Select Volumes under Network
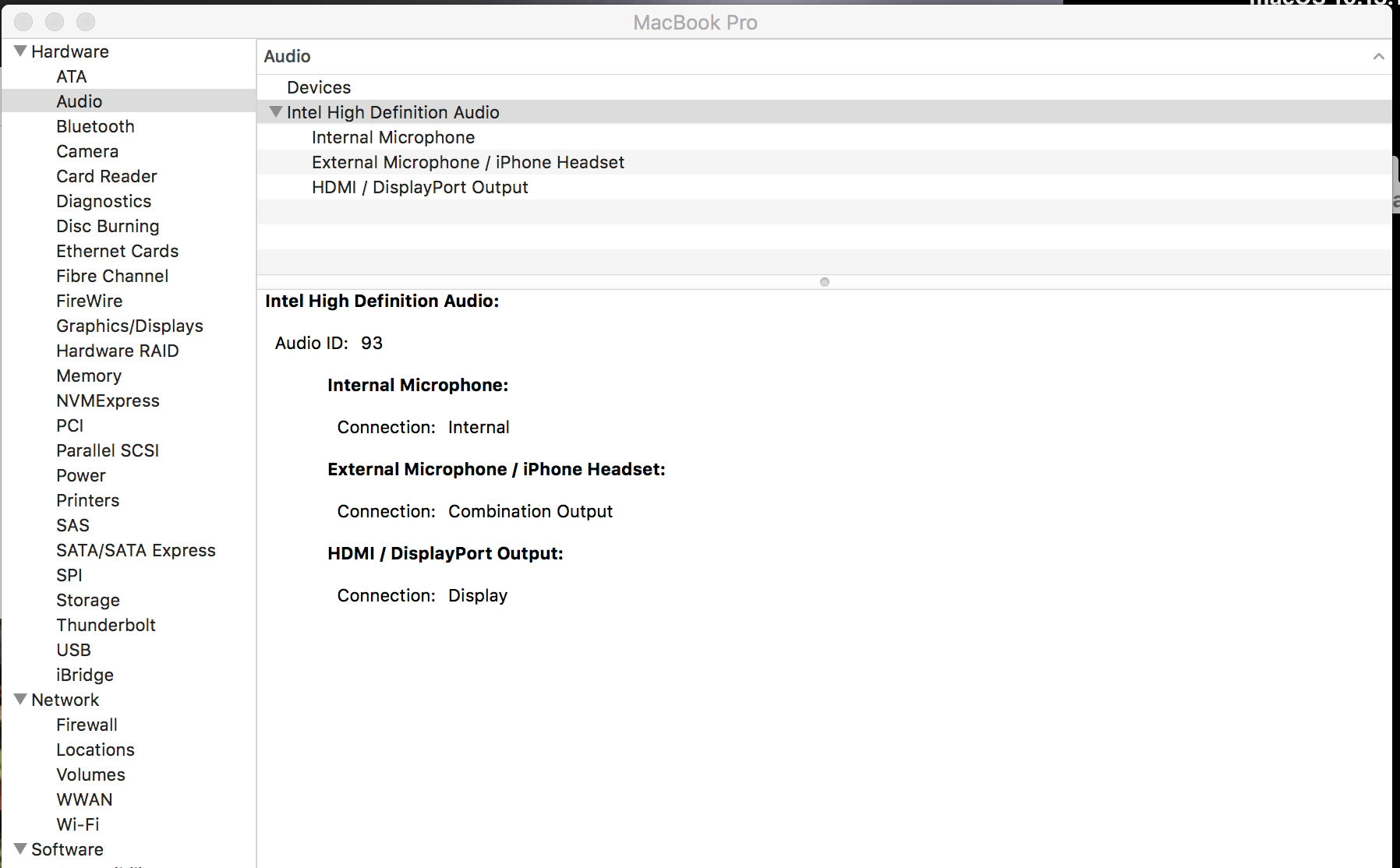Screen dimensions: 1400x868 coord(90,774)
